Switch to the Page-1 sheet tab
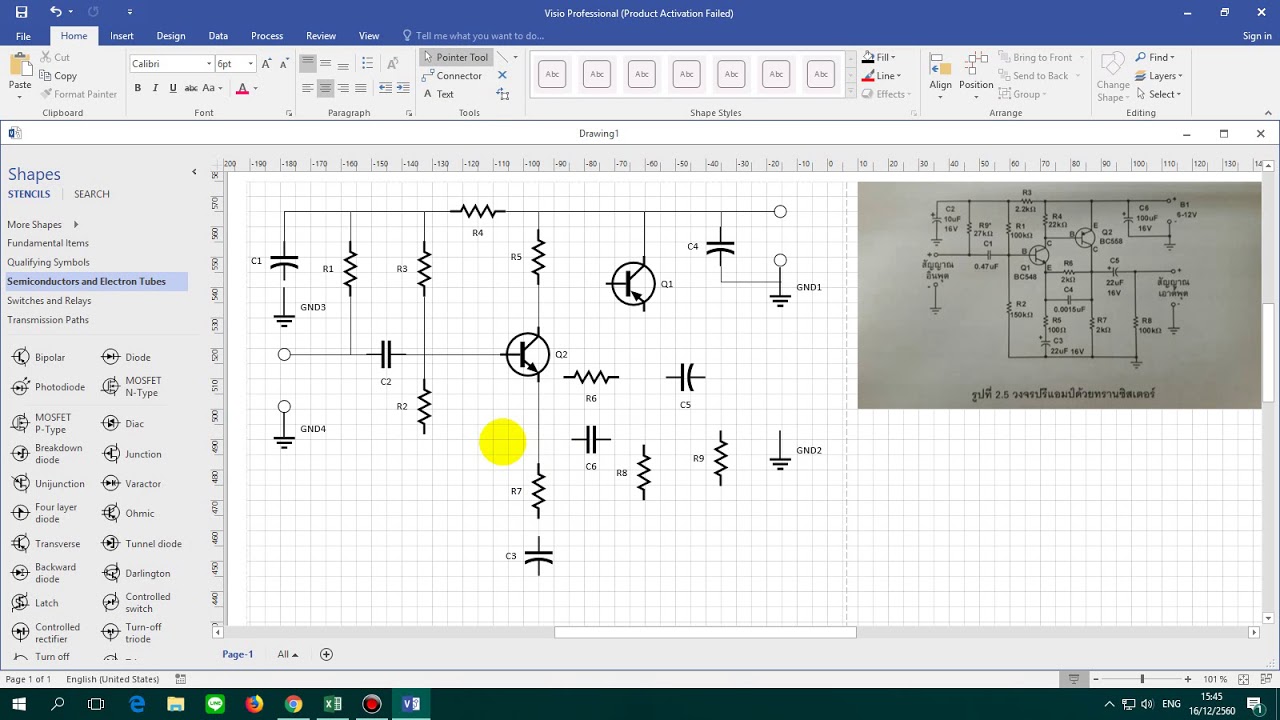This screenshot has width=1280, height=720. pyautogui.click(x=238, y=654)
